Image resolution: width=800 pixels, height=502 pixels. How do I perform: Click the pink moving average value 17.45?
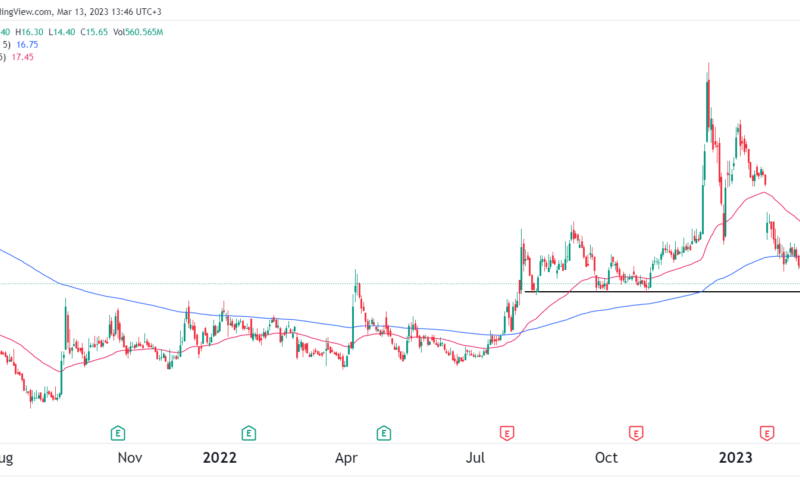(x=22, y=57)
